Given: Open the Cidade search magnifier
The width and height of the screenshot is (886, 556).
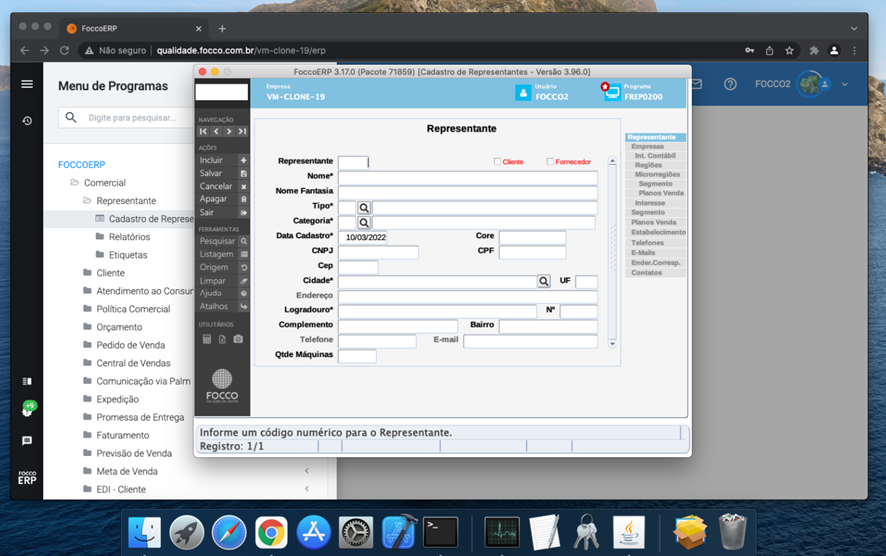Looking at the screenshot, I should pyautogui.click(x=544, y=281).
